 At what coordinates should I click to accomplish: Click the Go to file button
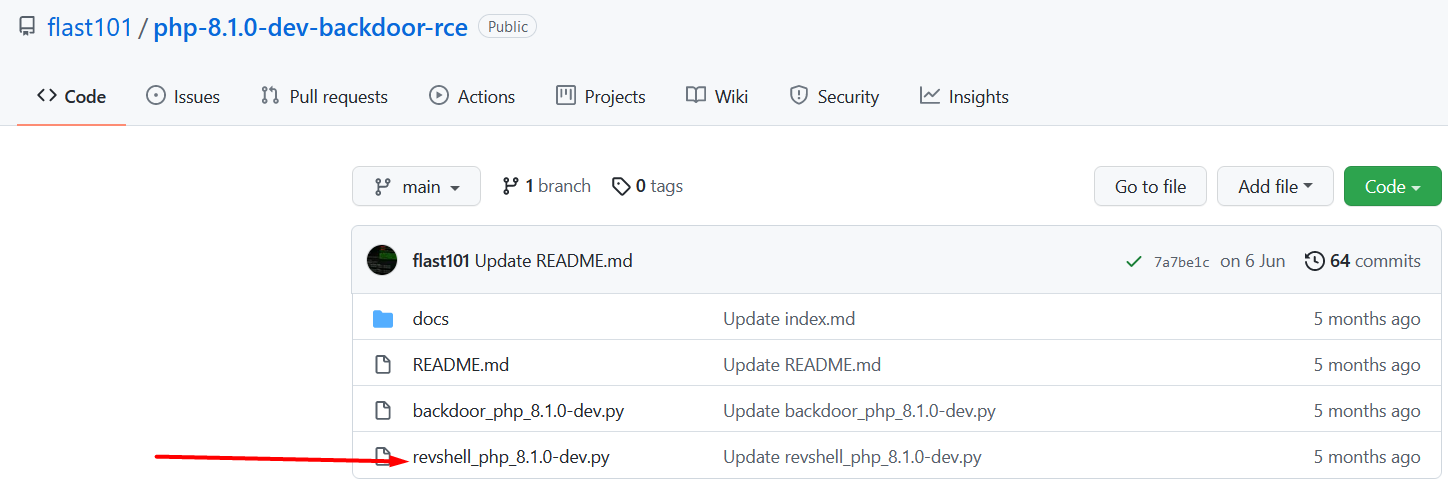[x=1150, y=186]
